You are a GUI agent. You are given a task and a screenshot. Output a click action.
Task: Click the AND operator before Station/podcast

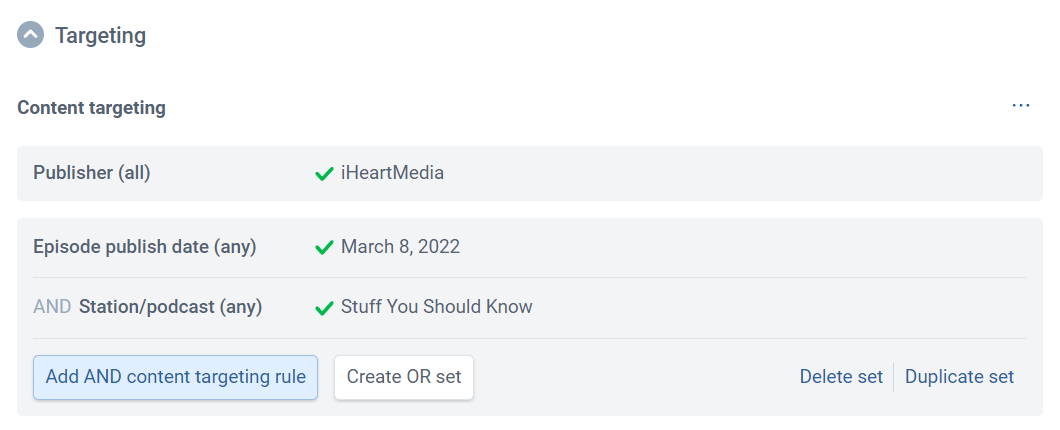click(x=52, y=307)
